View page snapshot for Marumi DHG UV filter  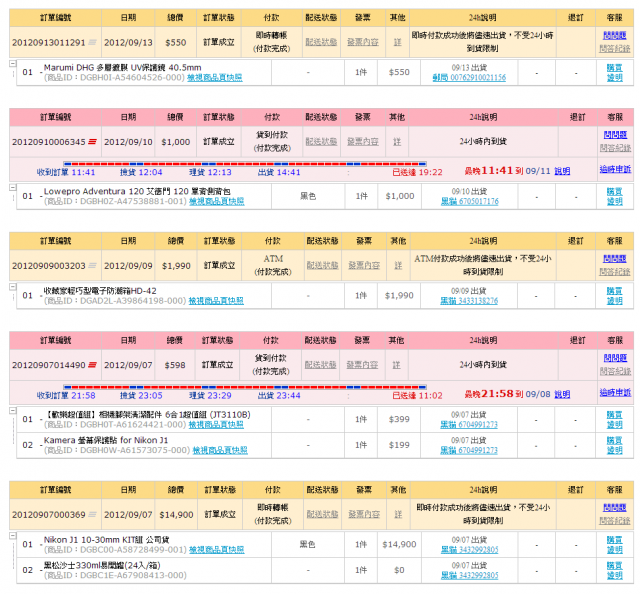tap(215, 78)
